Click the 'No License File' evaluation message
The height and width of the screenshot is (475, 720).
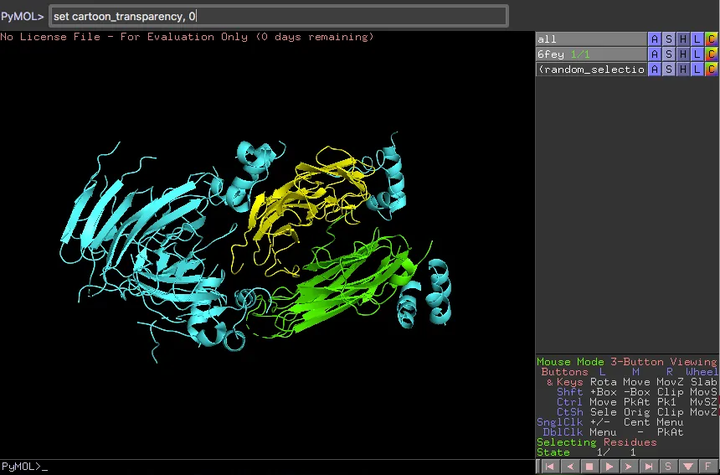(187, 37)
